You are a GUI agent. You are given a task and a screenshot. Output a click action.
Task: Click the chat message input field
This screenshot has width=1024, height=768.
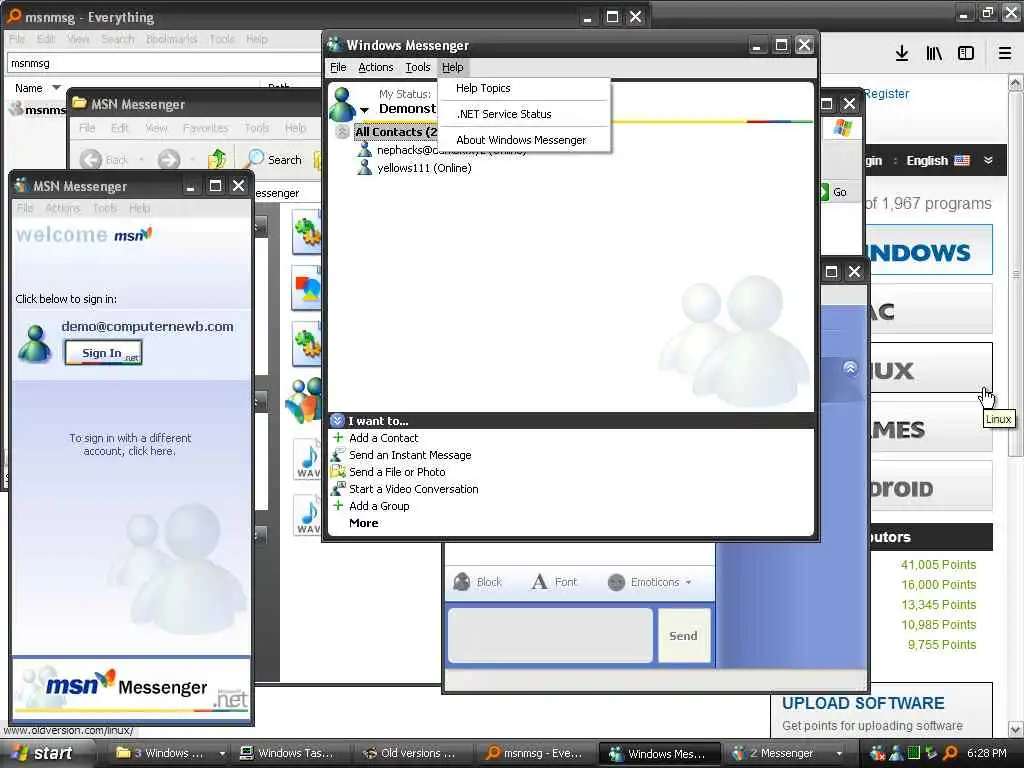tap(550, 636)
